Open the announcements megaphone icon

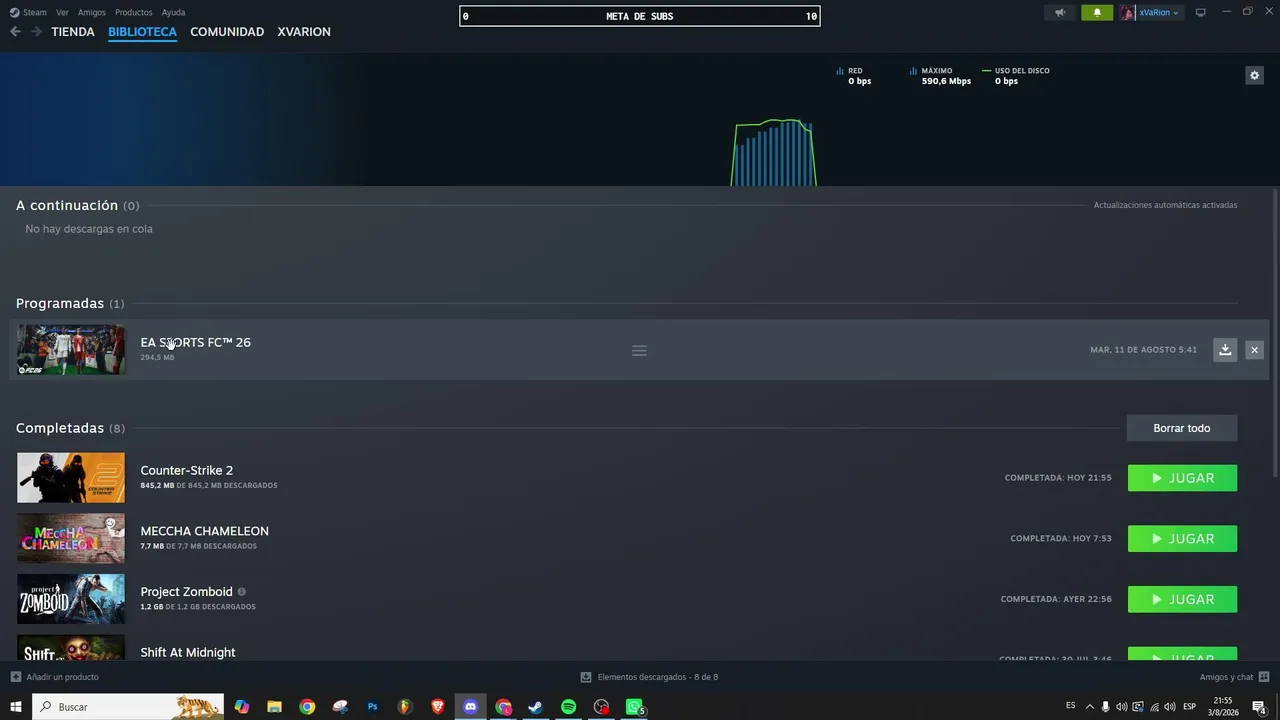pyautogui.click(x=1060, y=13)
